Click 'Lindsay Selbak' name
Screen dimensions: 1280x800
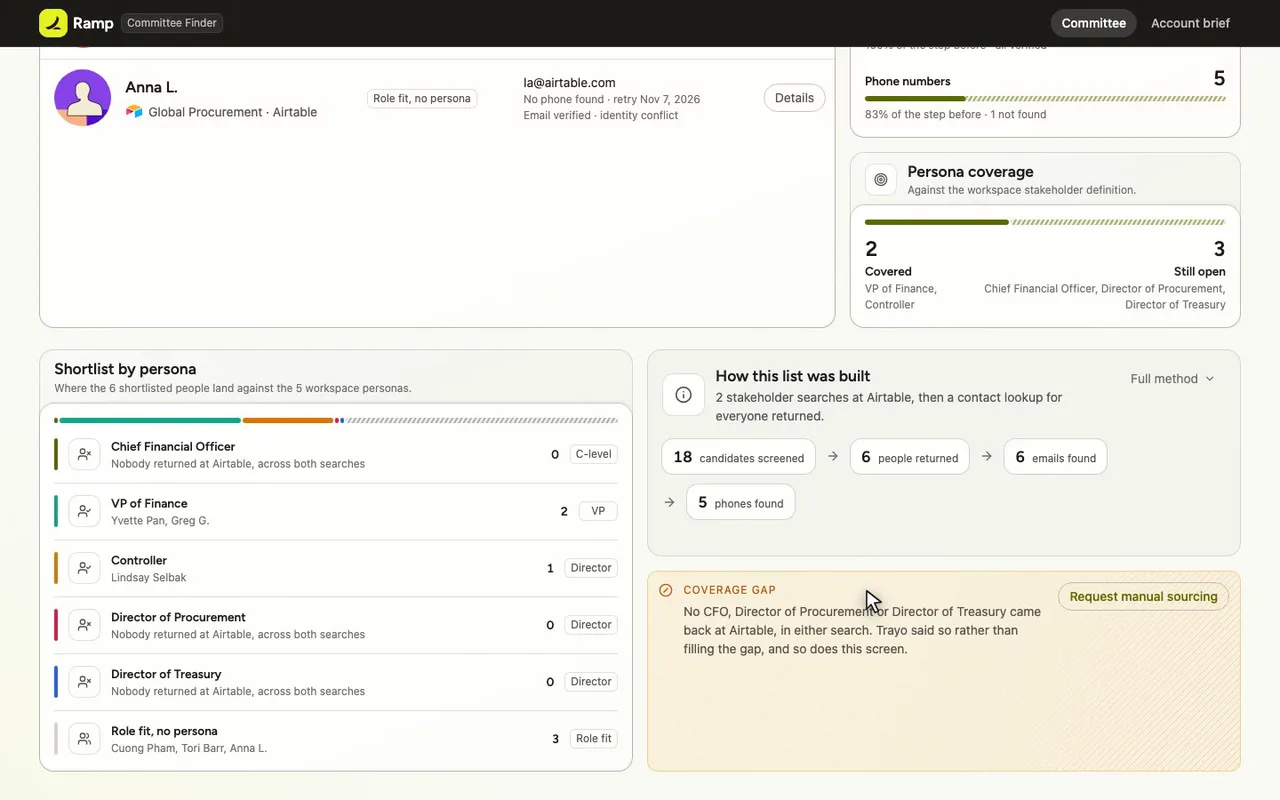[x=149, y=578]
